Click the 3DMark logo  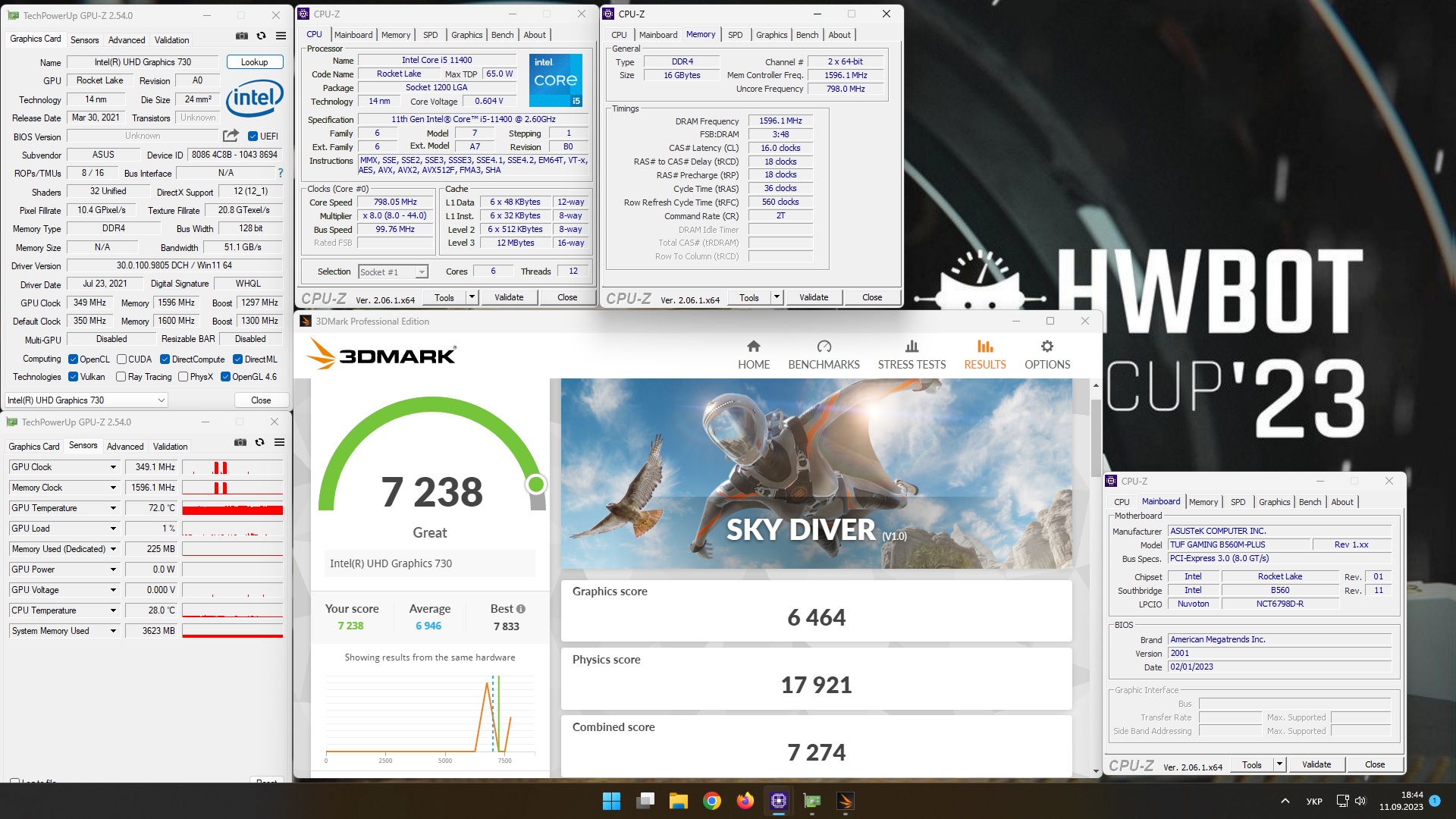[x=381, y=354]
